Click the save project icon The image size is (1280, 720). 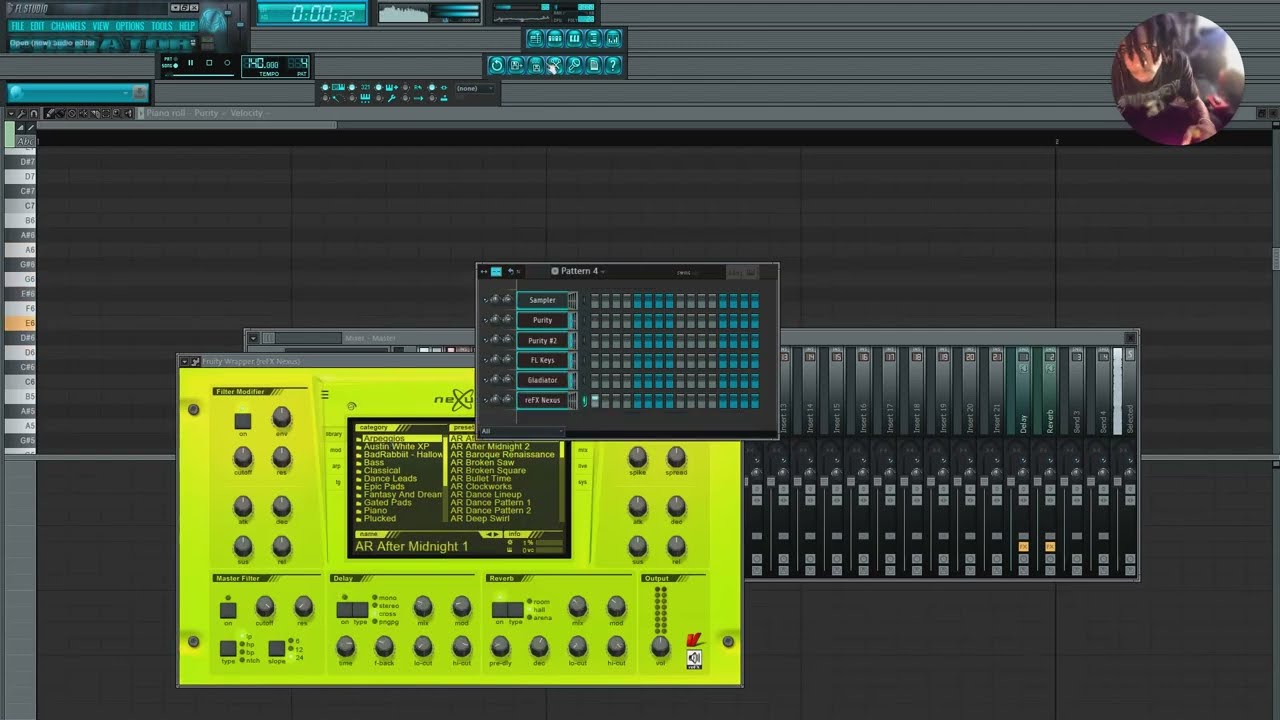tap(516, 65)
